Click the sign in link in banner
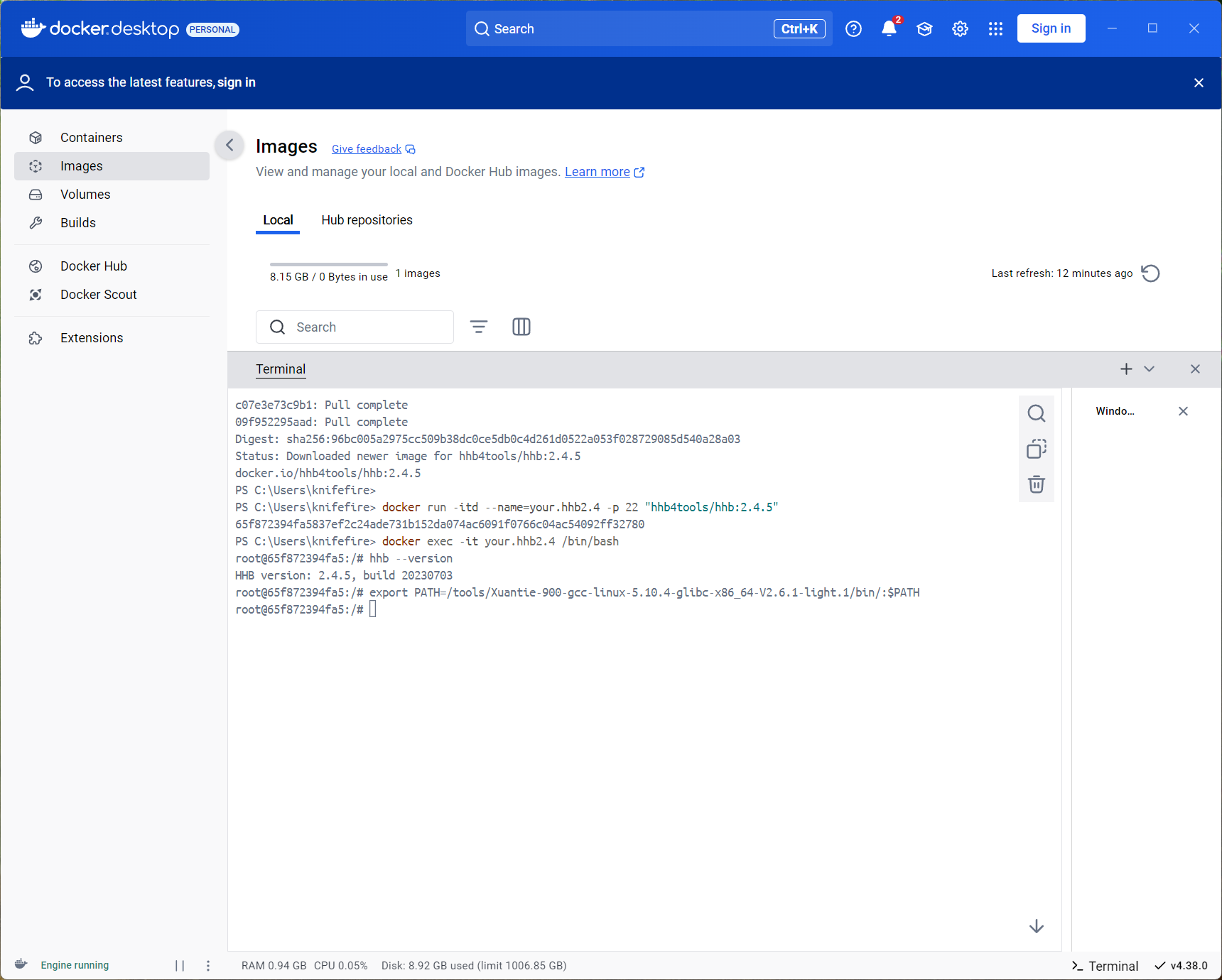The image size is (1222, 980). click(x=236, y=82)
